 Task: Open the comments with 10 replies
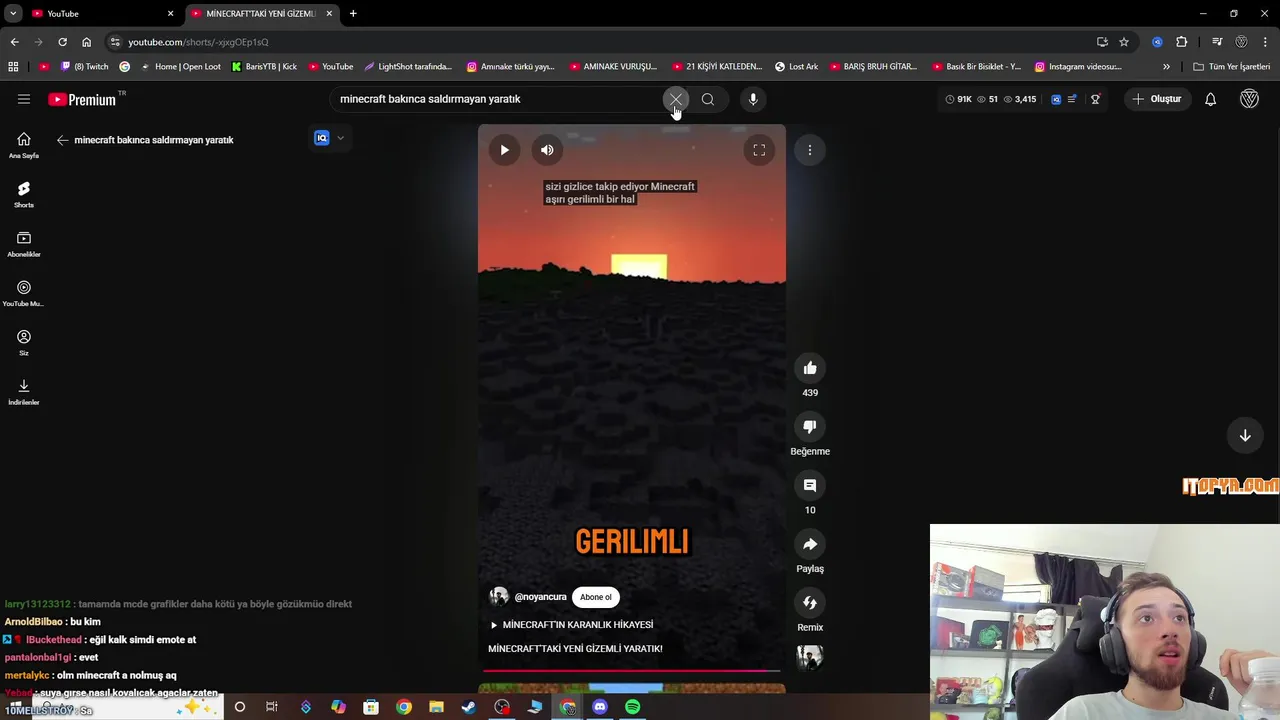pos(810,485)
